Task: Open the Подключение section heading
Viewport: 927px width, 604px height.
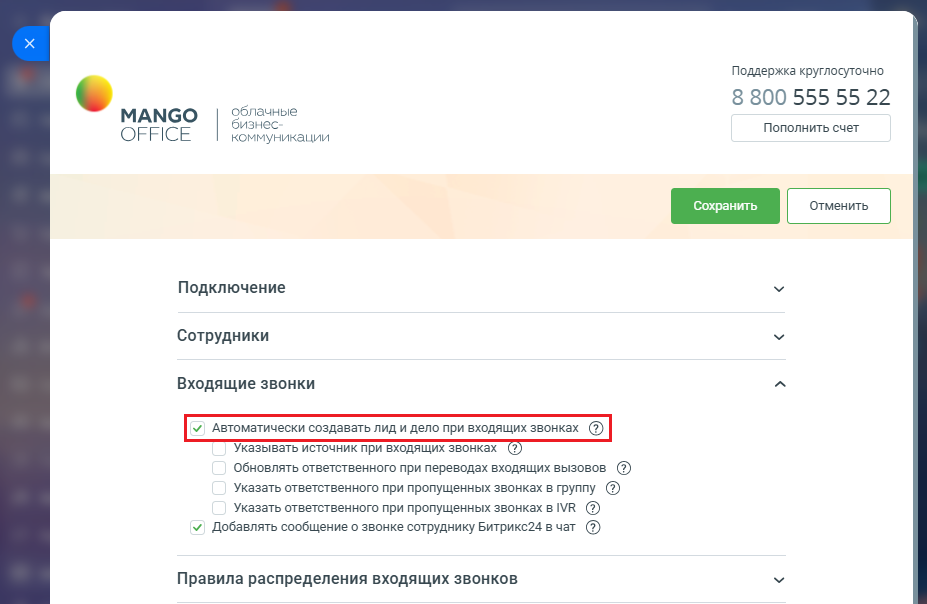Action: (x=232, y=288)
